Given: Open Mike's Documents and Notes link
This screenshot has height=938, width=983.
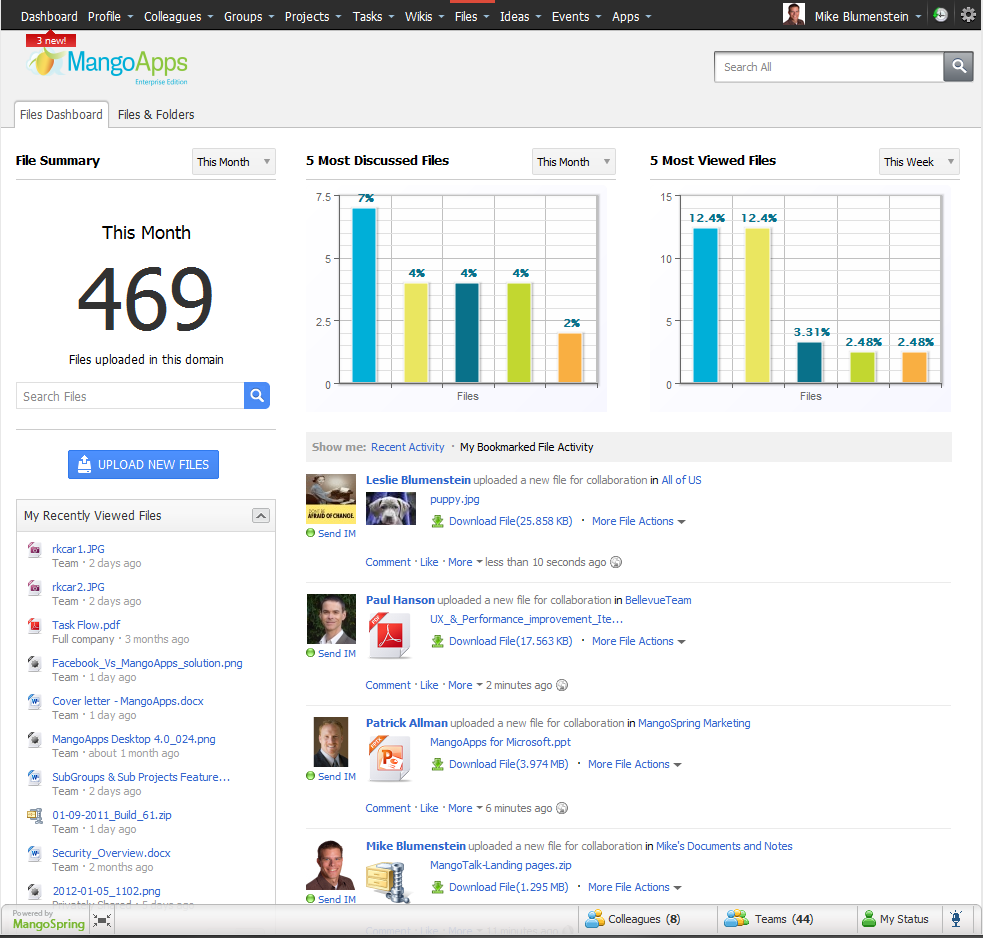Looking at the screenshot, I should [724, 846].
